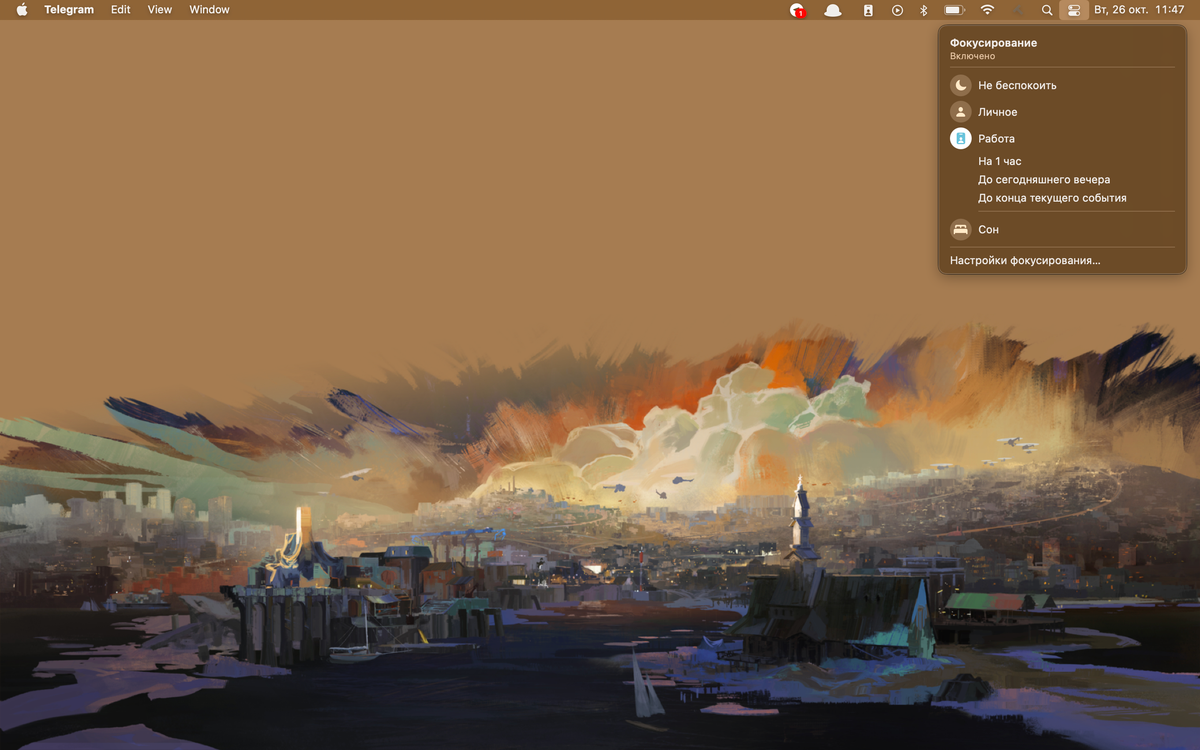Screen dimensions: 1200x750
Task: Open the Bluetooth menu bar icon
Action: [x=924, y=10]
